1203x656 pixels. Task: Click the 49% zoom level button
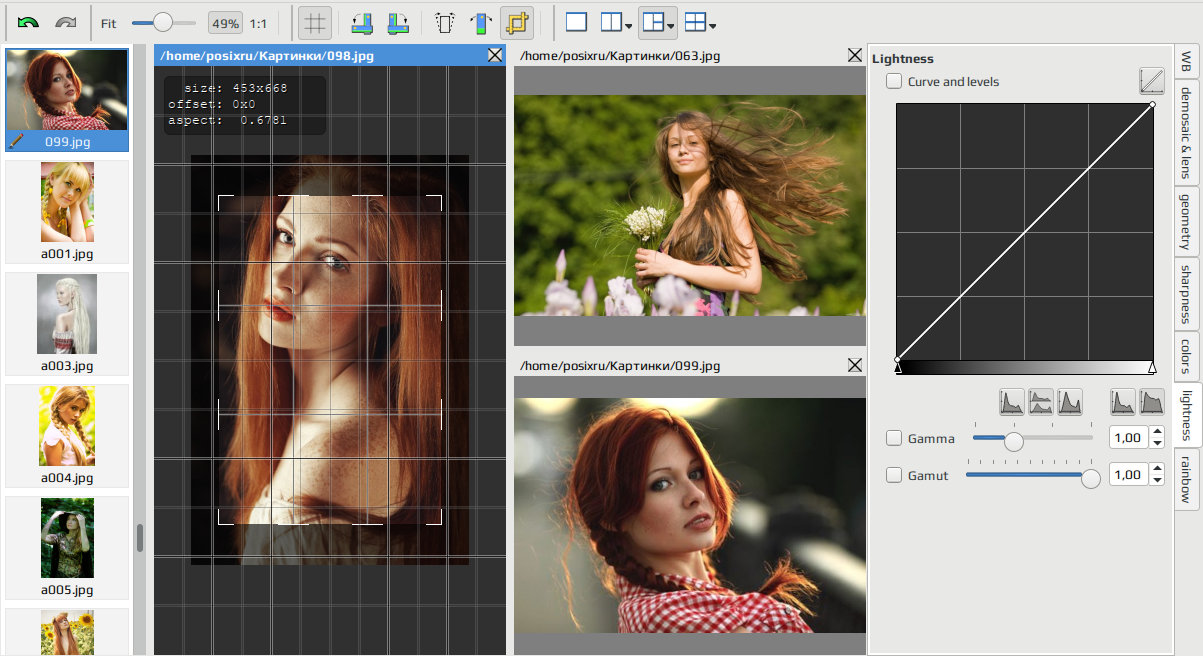point(224,23)
